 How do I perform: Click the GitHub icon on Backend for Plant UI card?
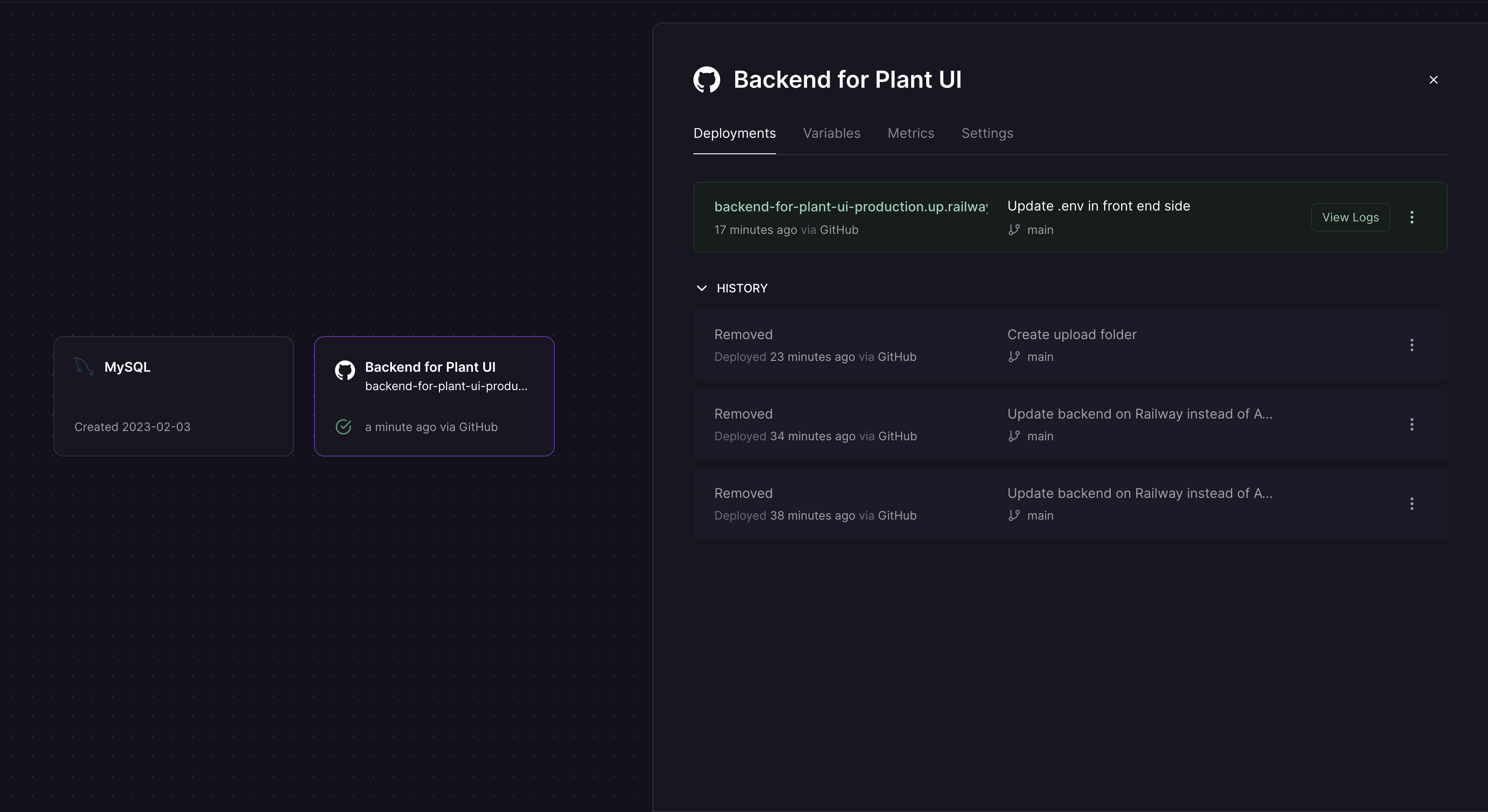tap(345, 370)
